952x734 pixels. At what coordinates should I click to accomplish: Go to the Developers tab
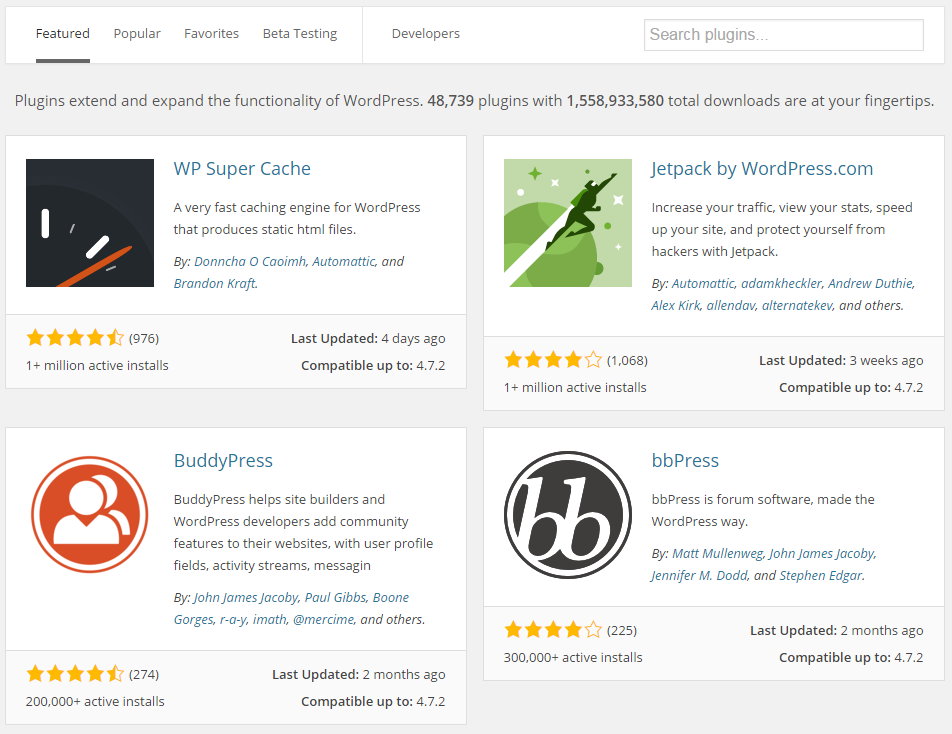(426, 33)
